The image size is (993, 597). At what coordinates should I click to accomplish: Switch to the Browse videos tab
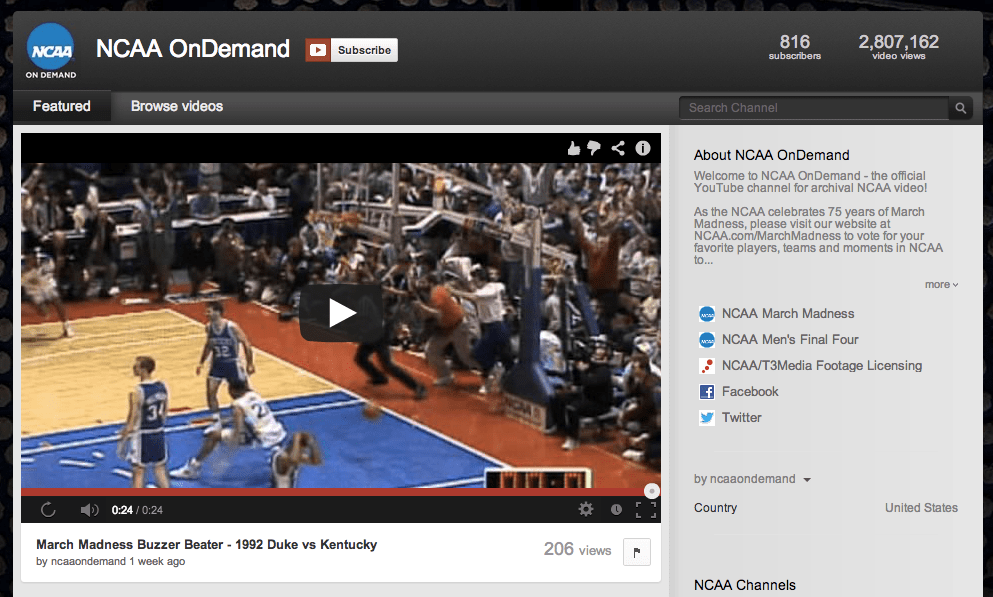177,106
